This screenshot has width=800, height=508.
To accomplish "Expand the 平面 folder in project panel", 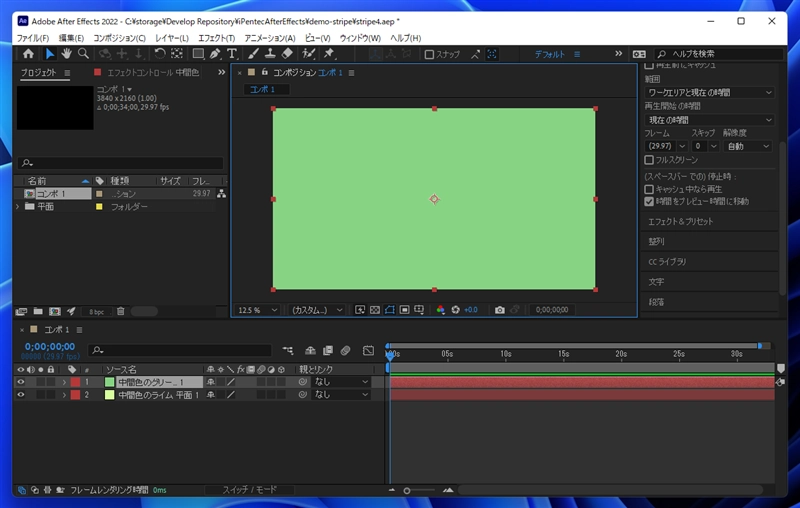I will point(18,207).
